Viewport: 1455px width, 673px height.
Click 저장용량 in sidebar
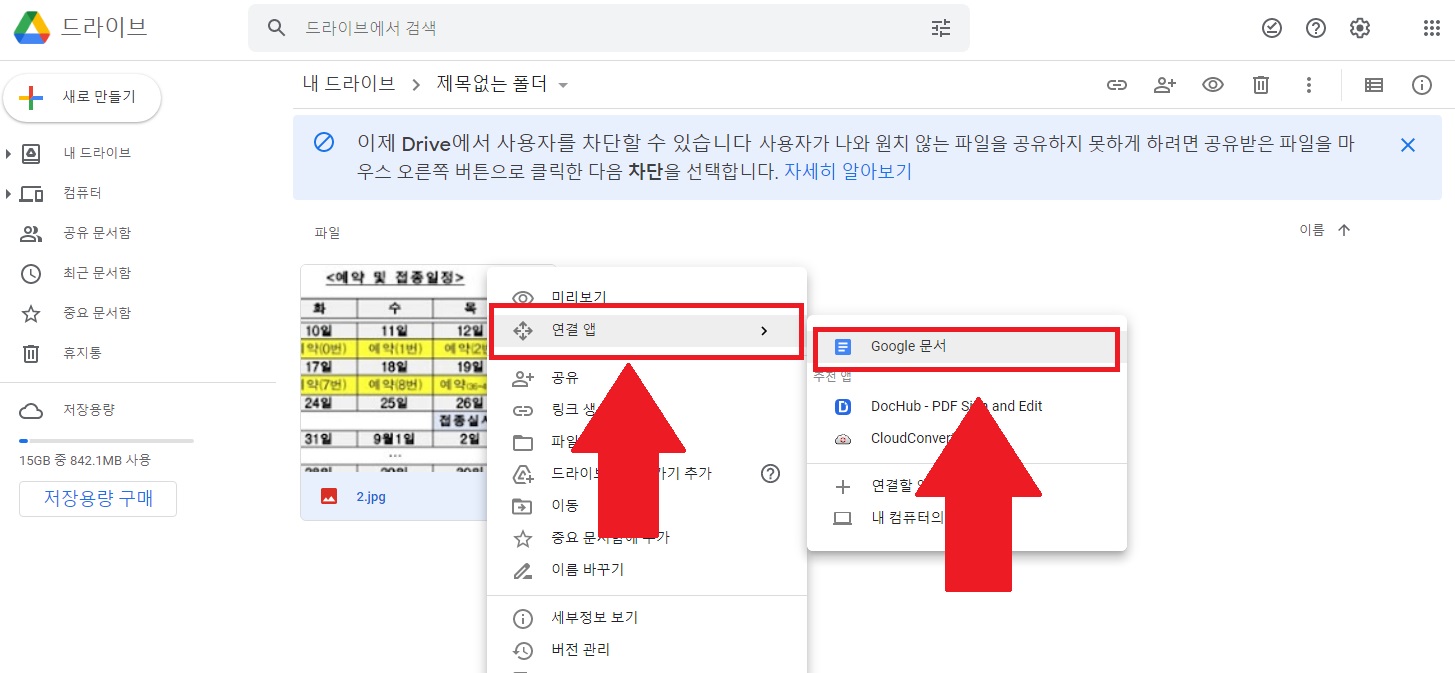[89, 410]
